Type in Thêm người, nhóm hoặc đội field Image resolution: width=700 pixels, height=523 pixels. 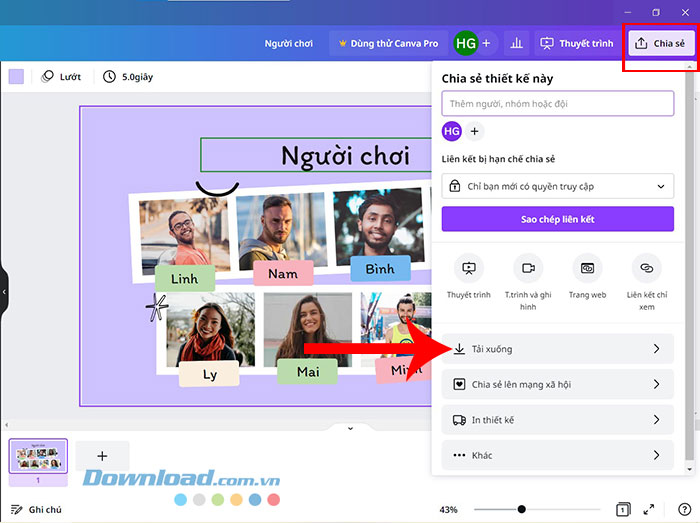tap(557, 103)
